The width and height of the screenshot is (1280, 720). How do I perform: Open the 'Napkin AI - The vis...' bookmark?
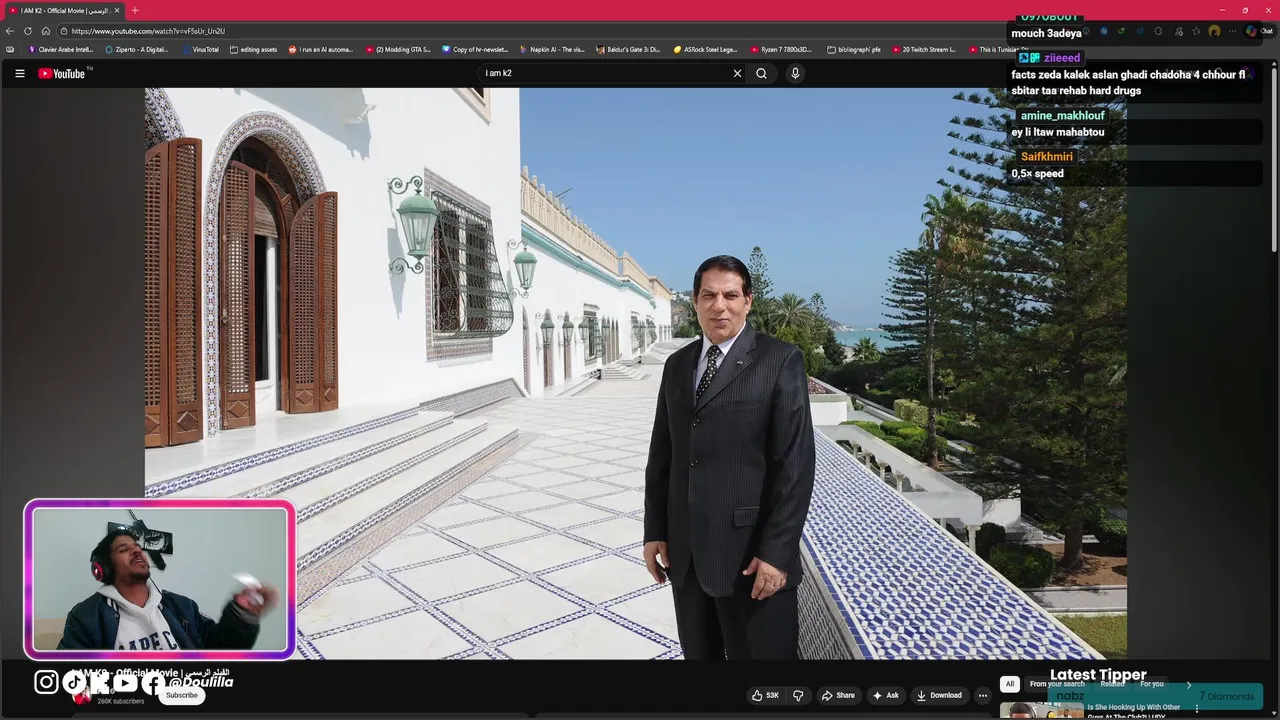tap(552, 49)
